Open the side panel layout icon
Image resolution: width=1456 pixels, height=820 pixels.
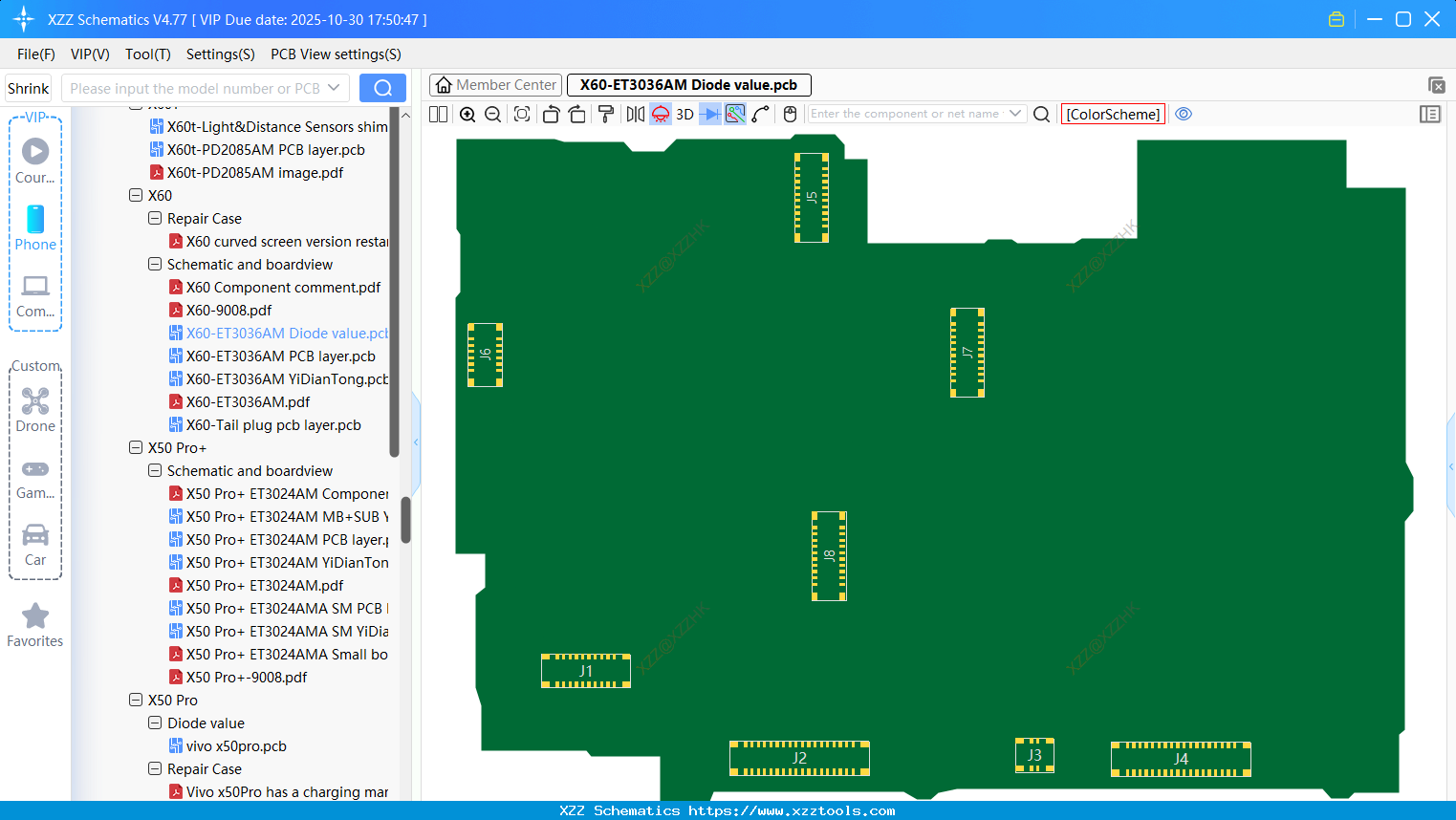tap(1430, 114)
